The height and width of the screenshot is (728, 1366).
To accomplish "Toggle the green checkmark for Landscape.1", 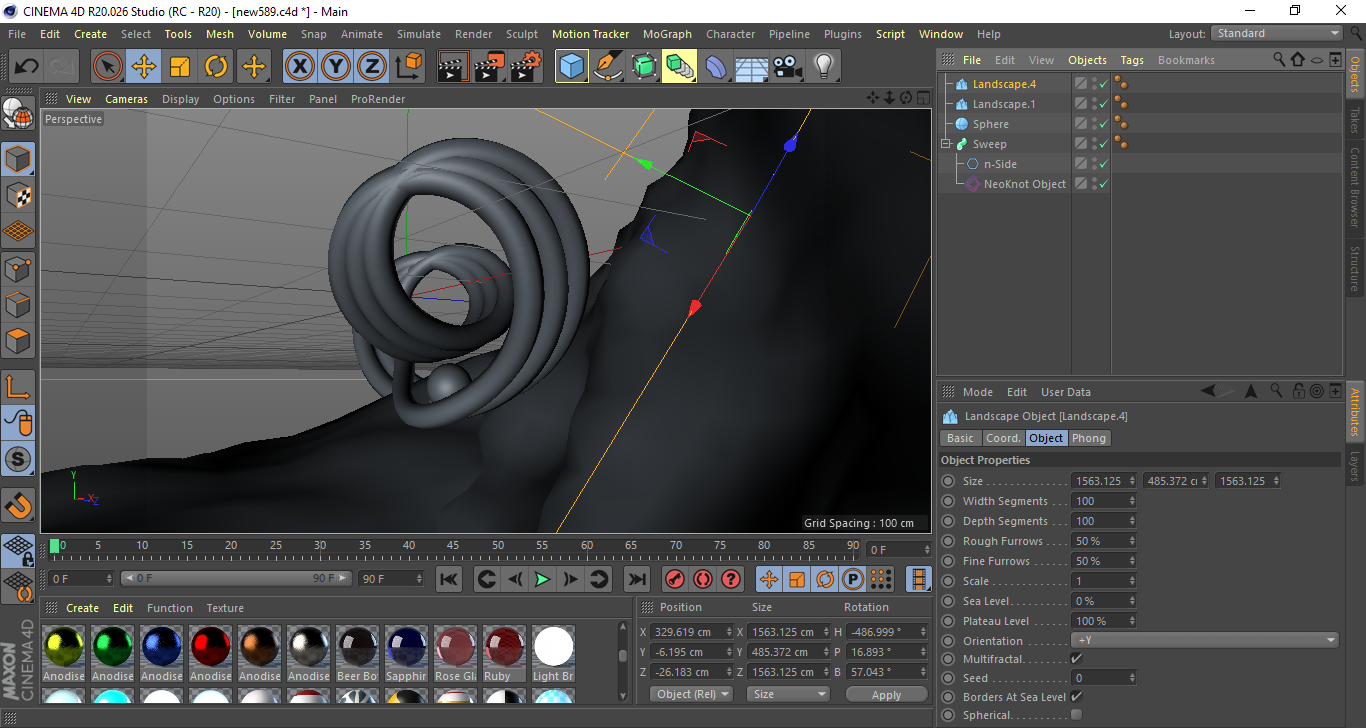I will coord(1103,105).
